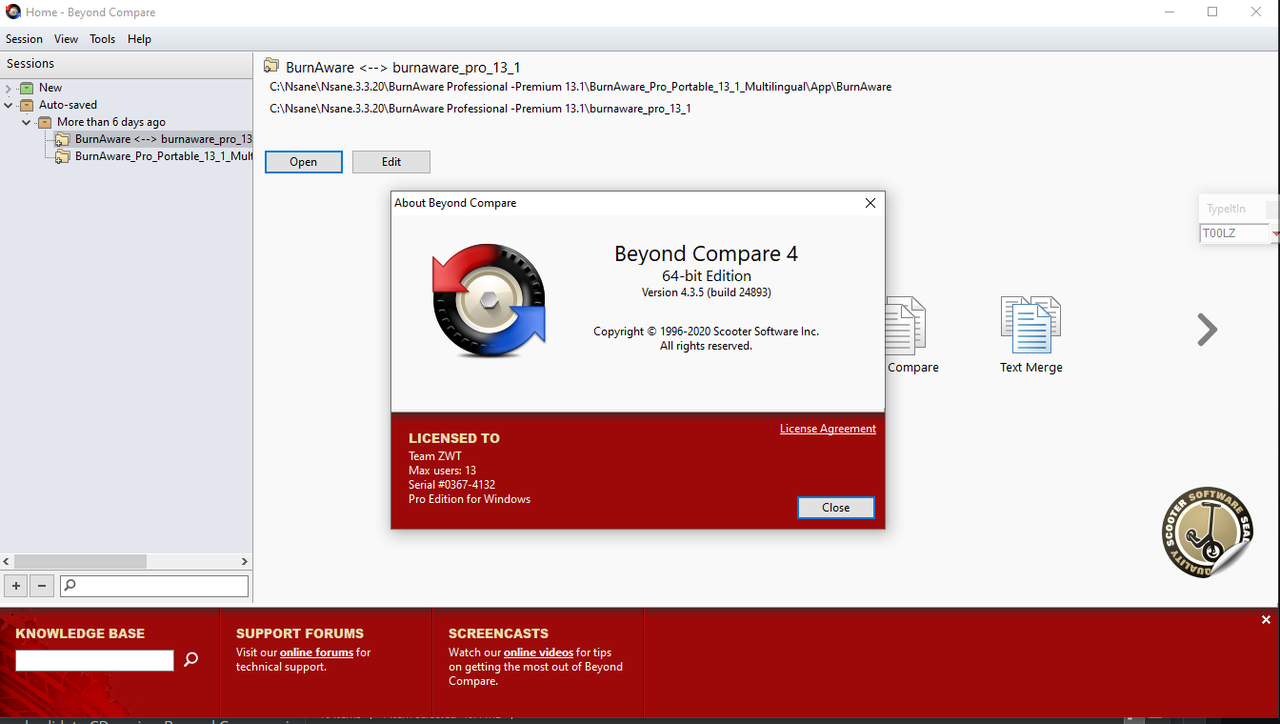1280x724 pixels.
Task: Click the sessions scrollbar left arrow
Action: (x=6, y=562)
